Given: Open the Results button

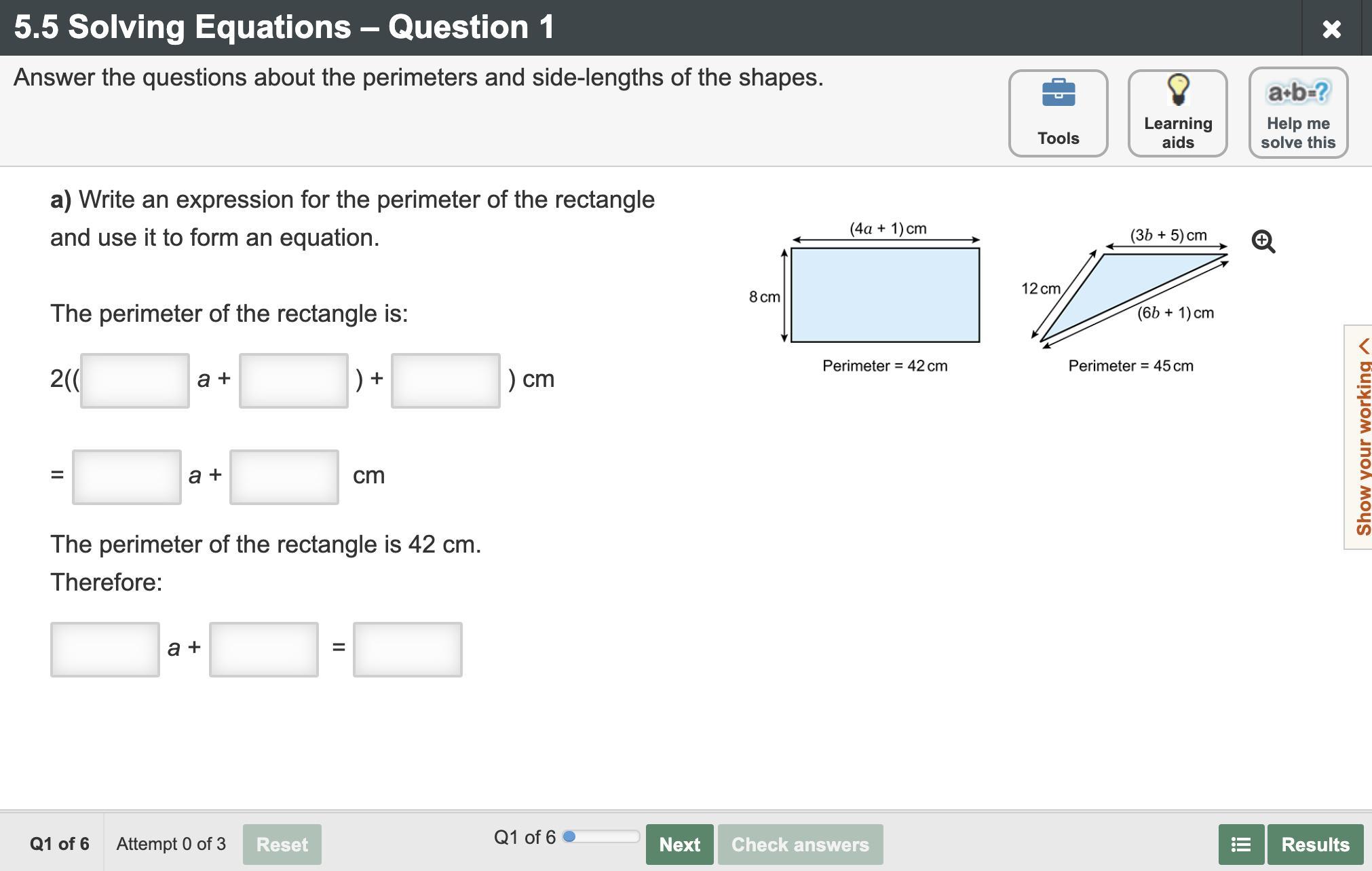Looking at the screenshot, I should 1315,844.
